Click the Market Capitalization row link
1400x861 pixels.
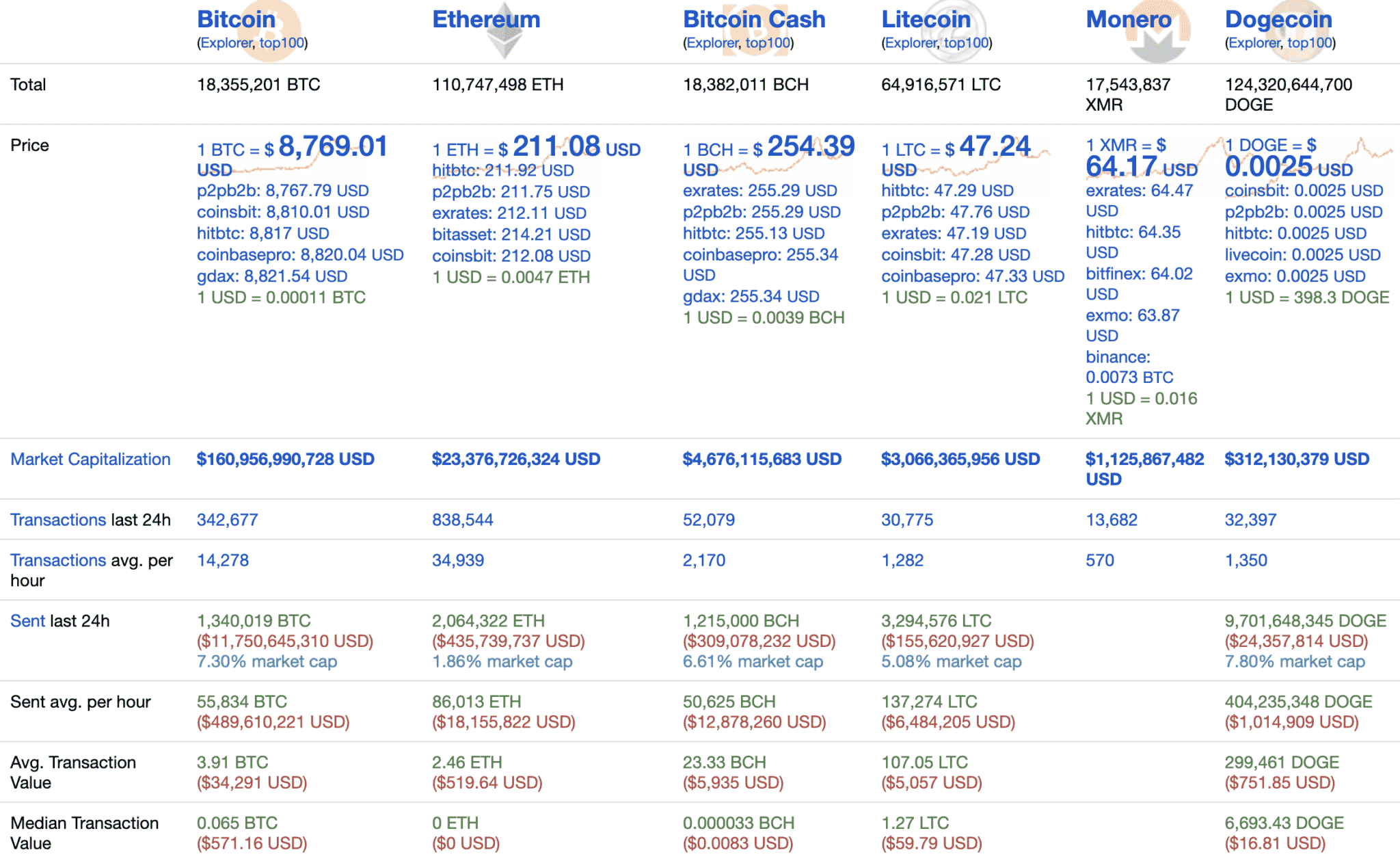pos(90,460)
